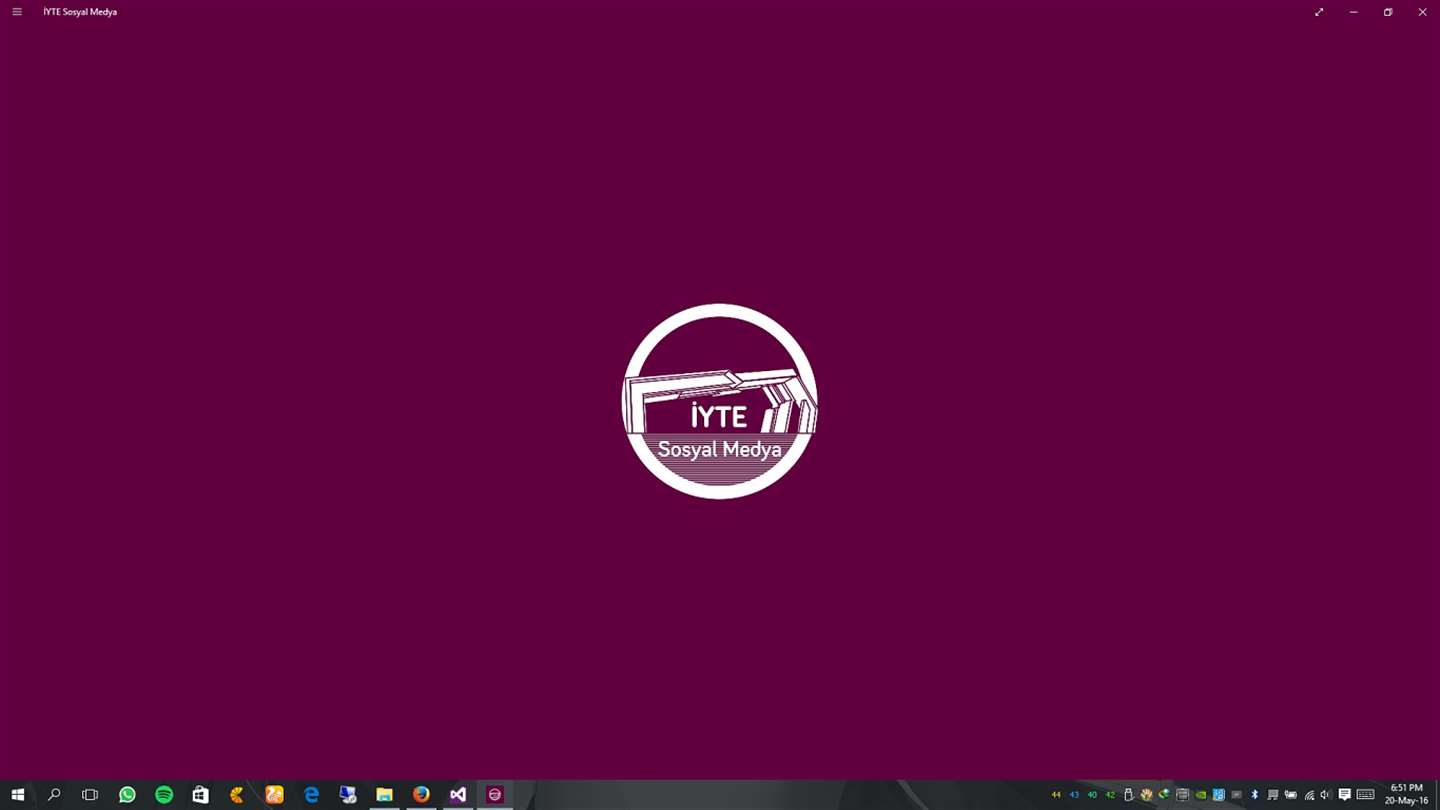This screenshot has height=810, width=1440.
Task: Minimize the İYTE Sosyal Medya window
Action: tap(1353, 12)
